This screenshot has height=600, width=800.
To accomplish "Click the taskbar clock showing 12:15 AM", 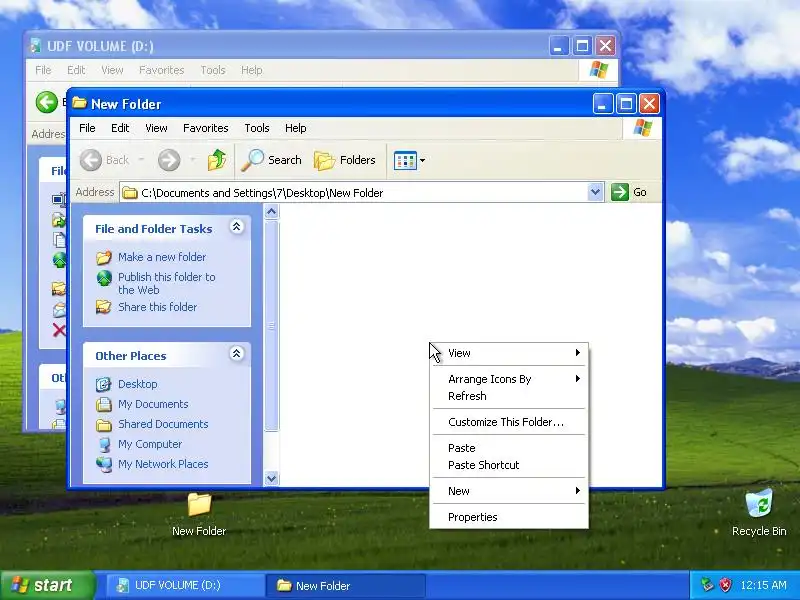I will point(763,585).
